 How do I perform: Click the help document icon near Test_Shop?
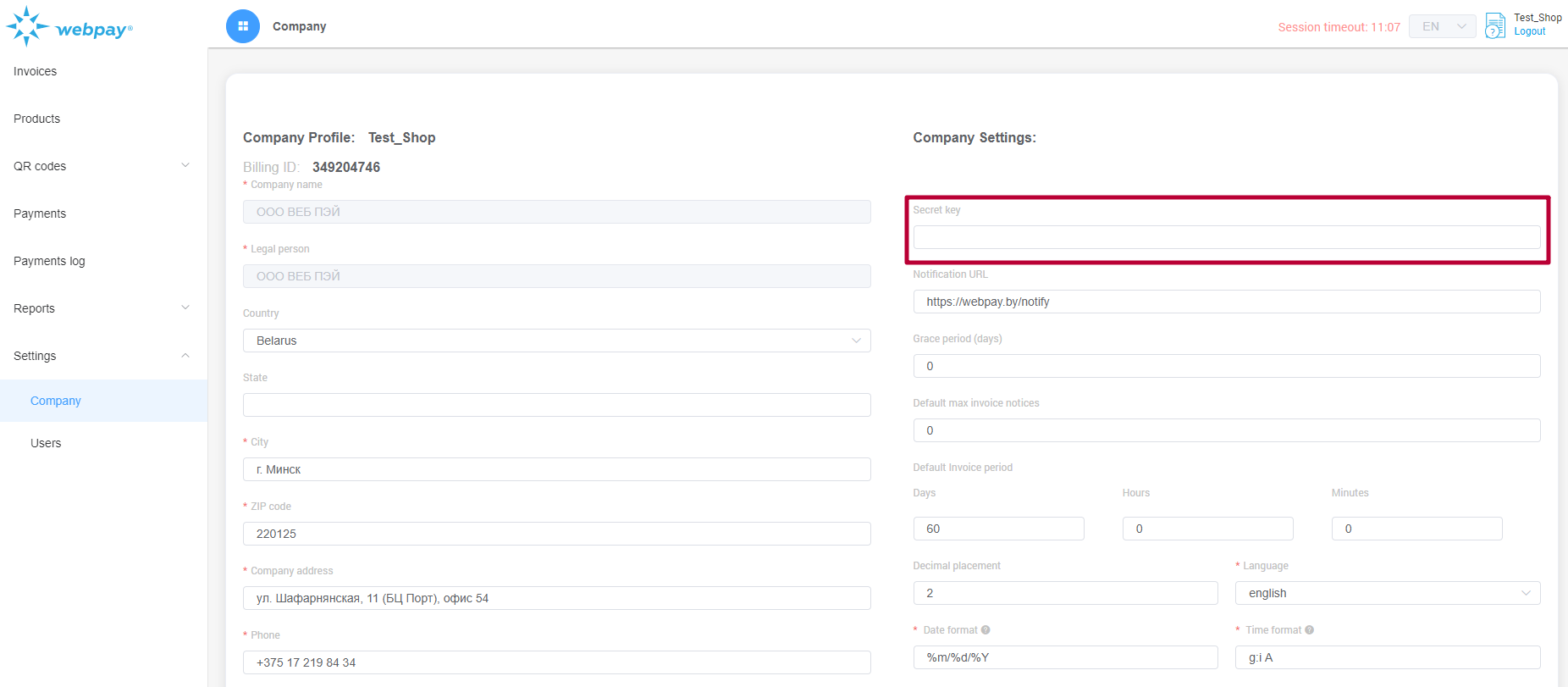point(1495,25)
